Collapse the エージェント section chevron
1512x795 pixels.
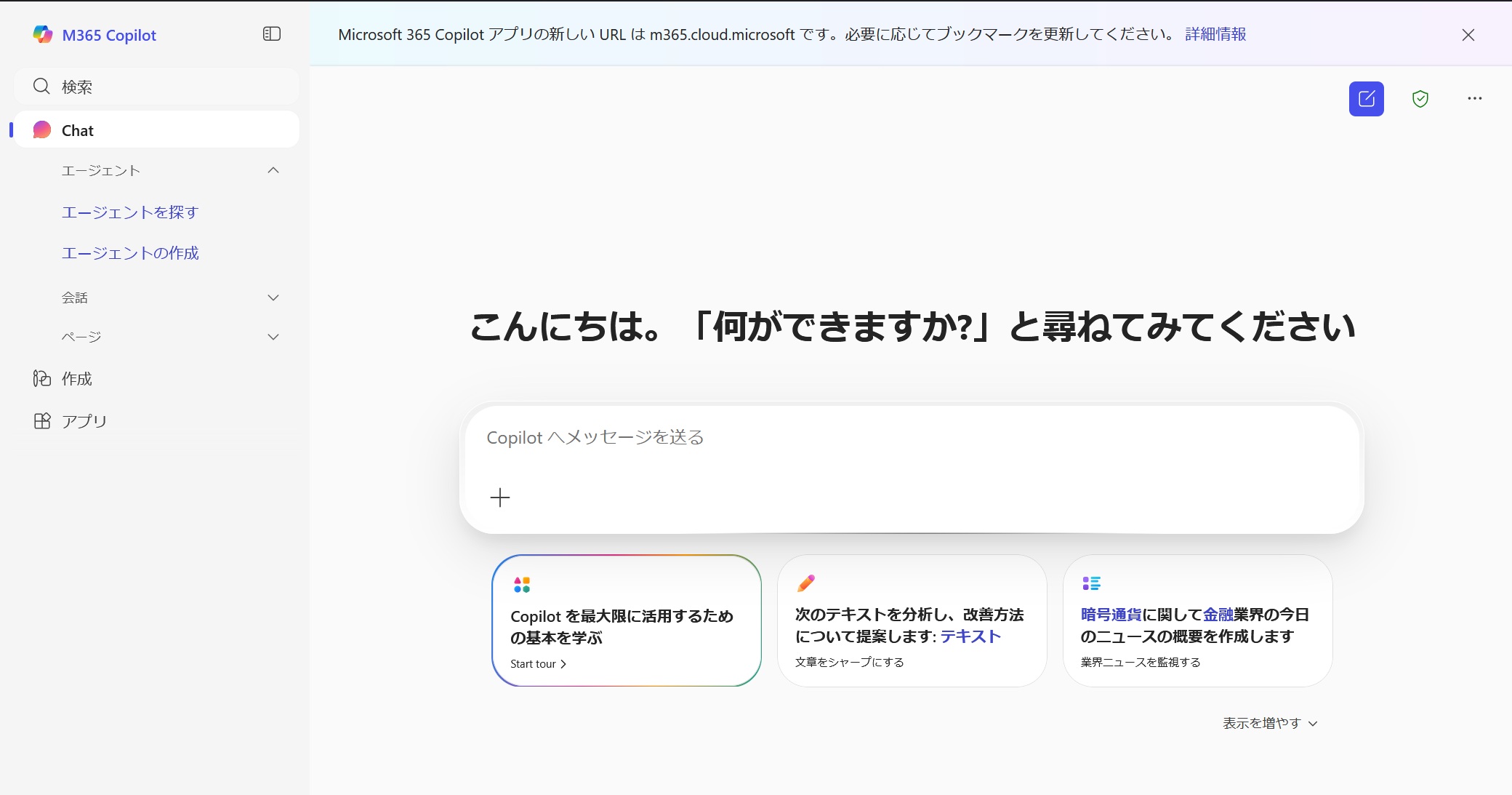click(x=273, y=170)
